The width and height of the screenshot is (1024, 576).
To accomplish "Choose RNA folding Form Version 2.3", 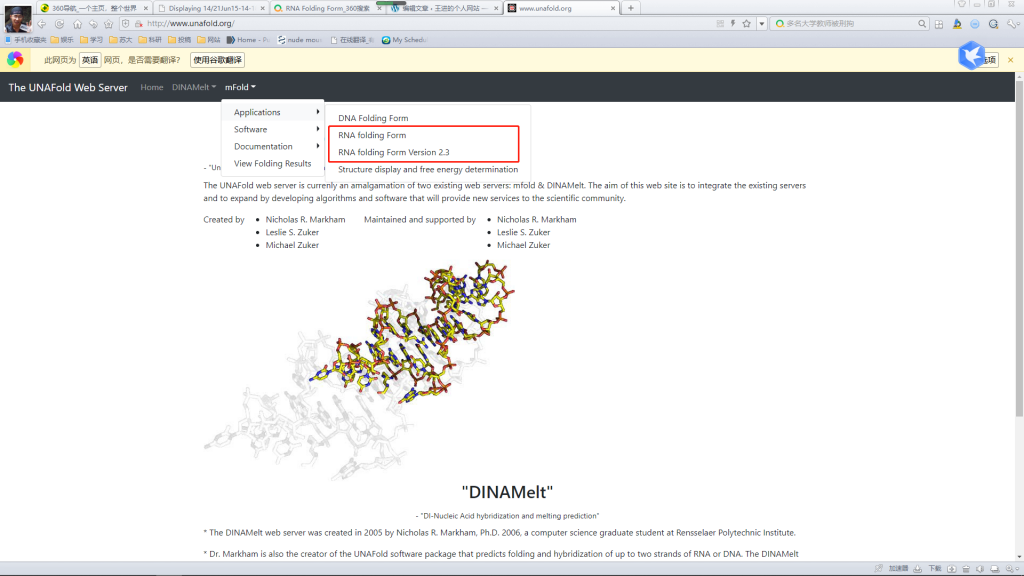I will tap(394, 152).
